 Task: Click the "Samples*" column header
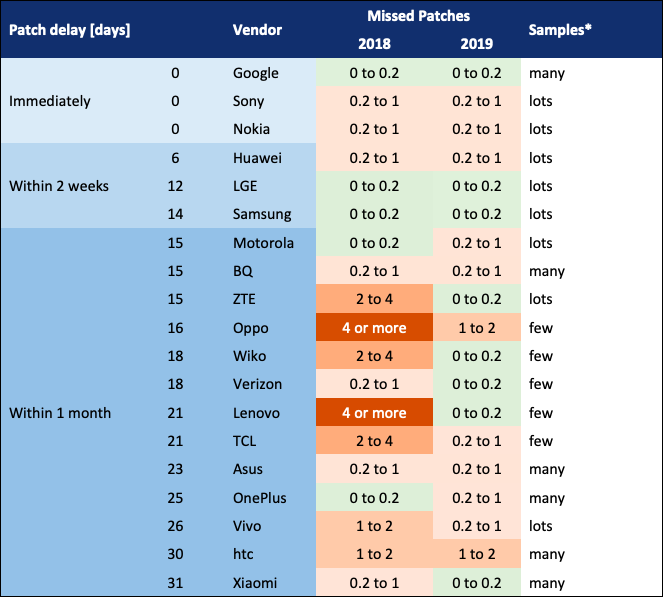[559, 30]
